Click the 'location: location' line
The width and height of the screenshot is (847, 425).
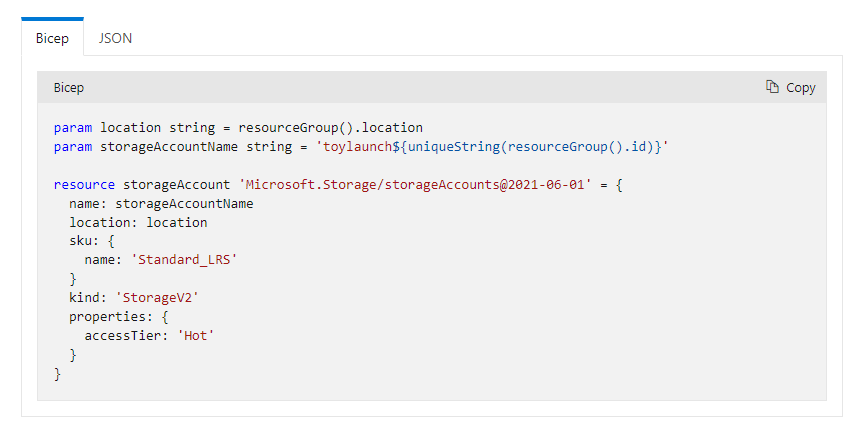[138, 222]
